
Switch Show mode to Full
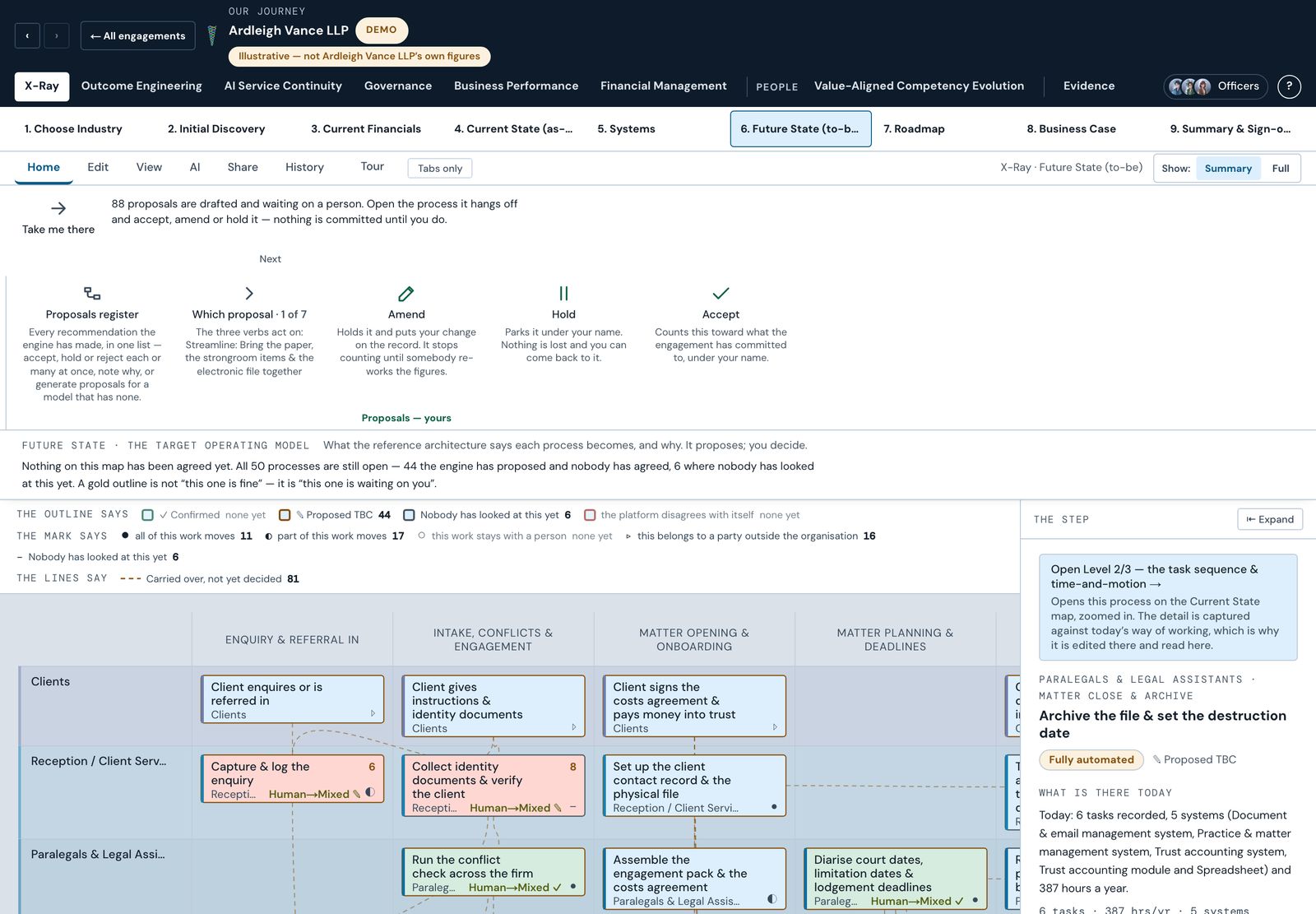coord(1281,169)
